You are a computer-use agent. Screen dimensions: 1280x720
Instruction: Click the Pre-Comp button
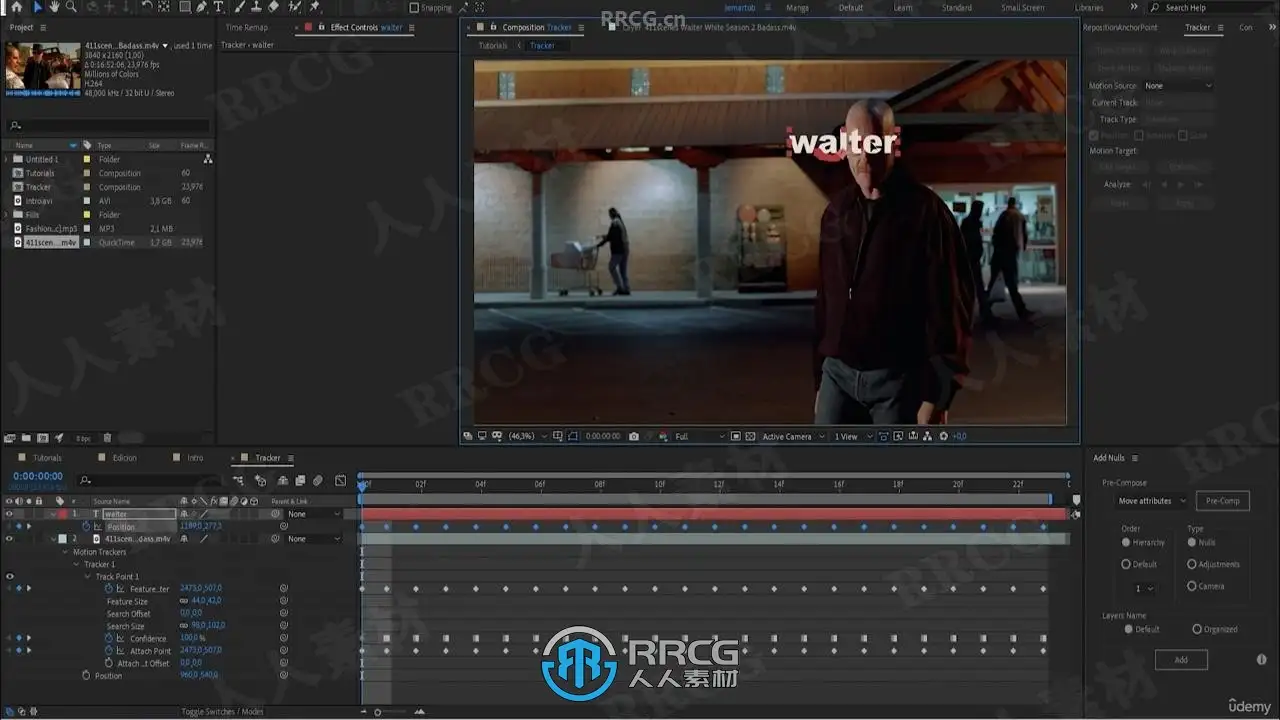click(1222, 501)
